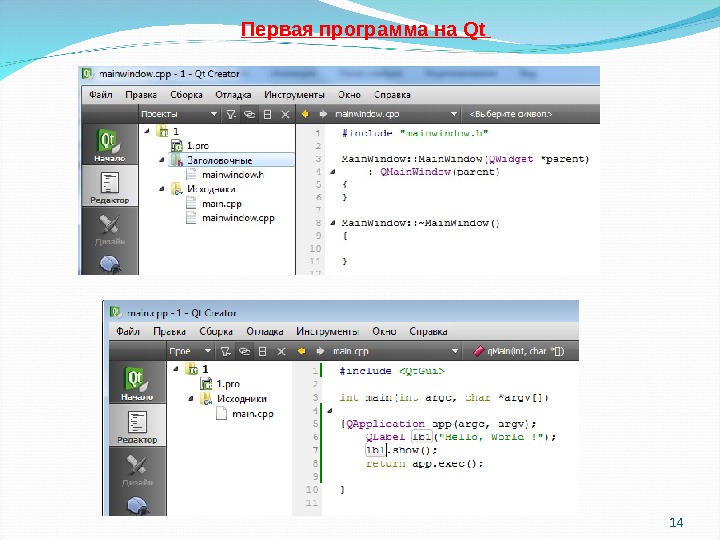Select mainwindow.h in project tree
720x540 pixels.
(x=225, y=174)
